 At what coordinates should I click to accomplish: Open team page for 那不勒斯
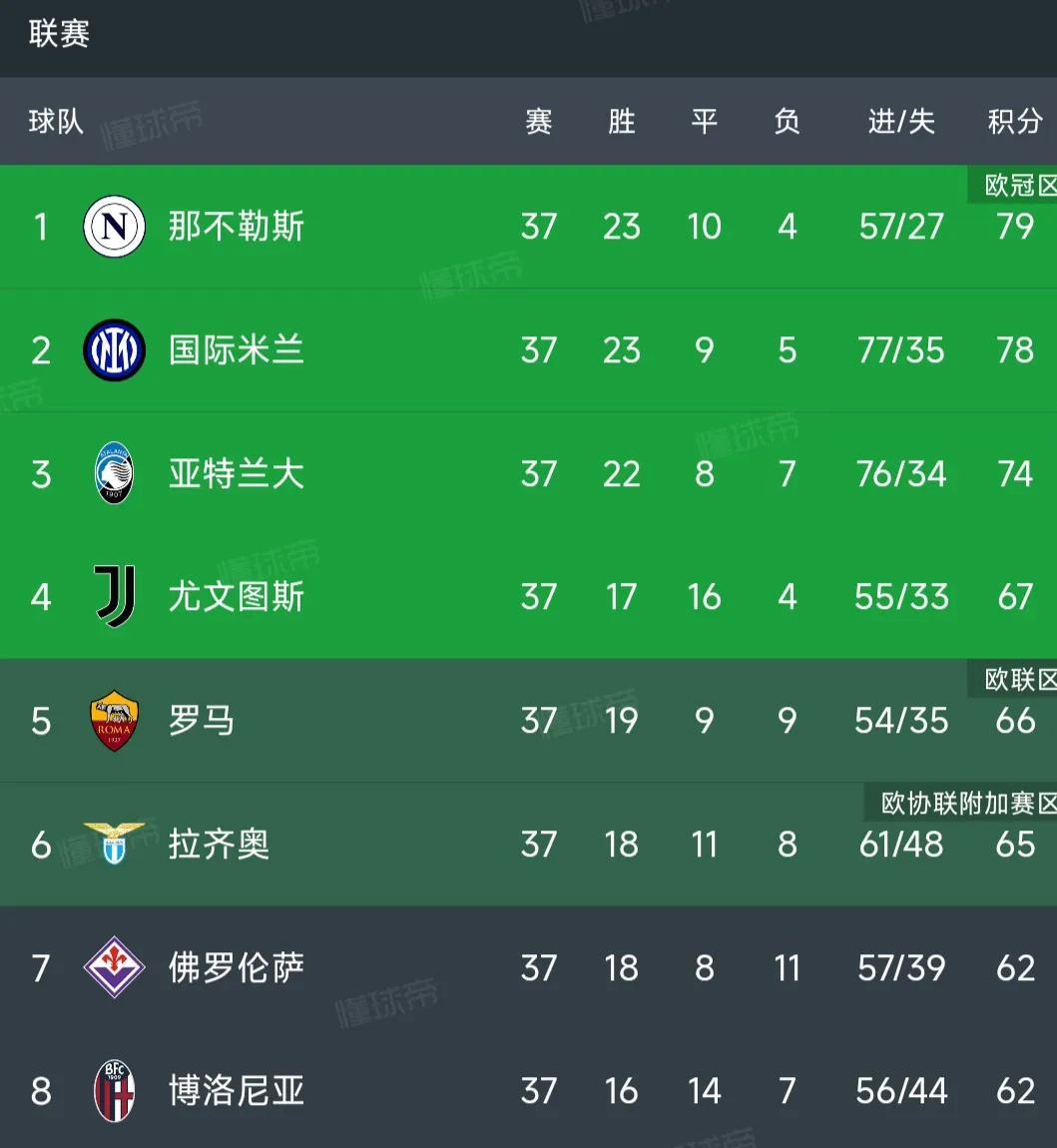point(236,226)
